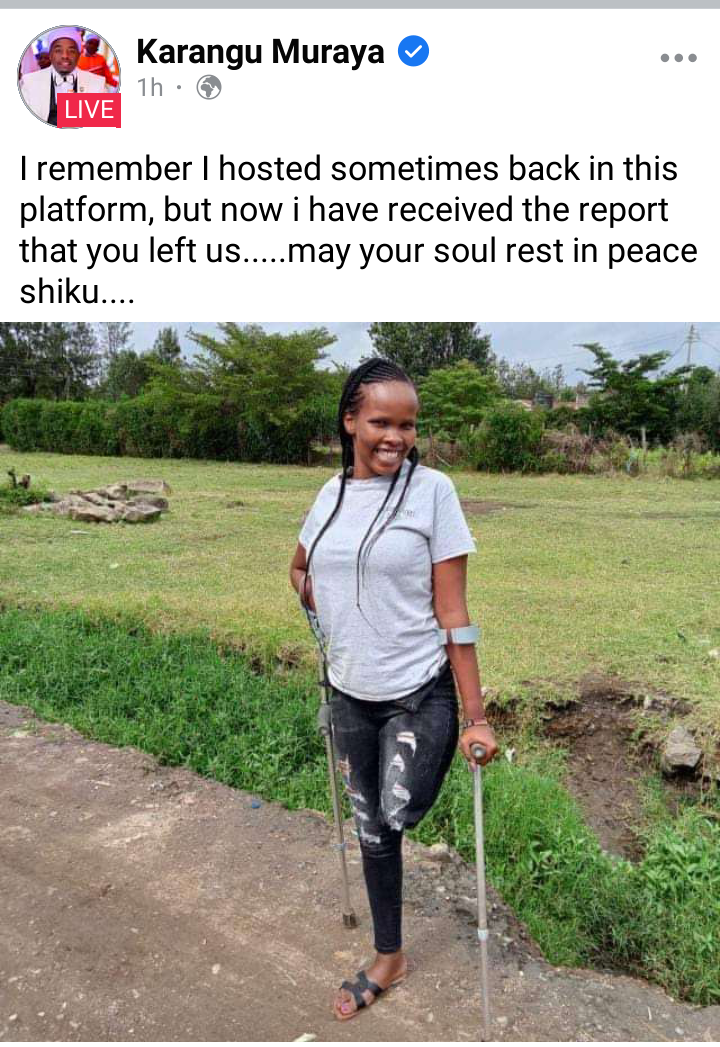This screenshot has width=720, height=1047.
Task: Tap the "platform, but now i have received" line
Action: 343,210
